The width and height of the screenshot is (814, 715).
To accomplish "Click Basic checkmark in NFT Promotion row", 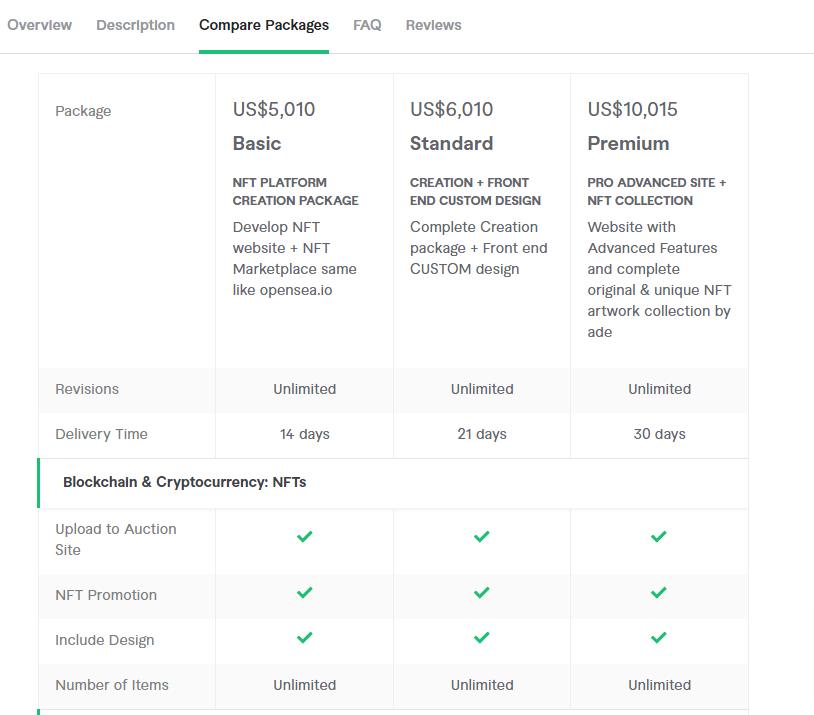I will point(305,593).
